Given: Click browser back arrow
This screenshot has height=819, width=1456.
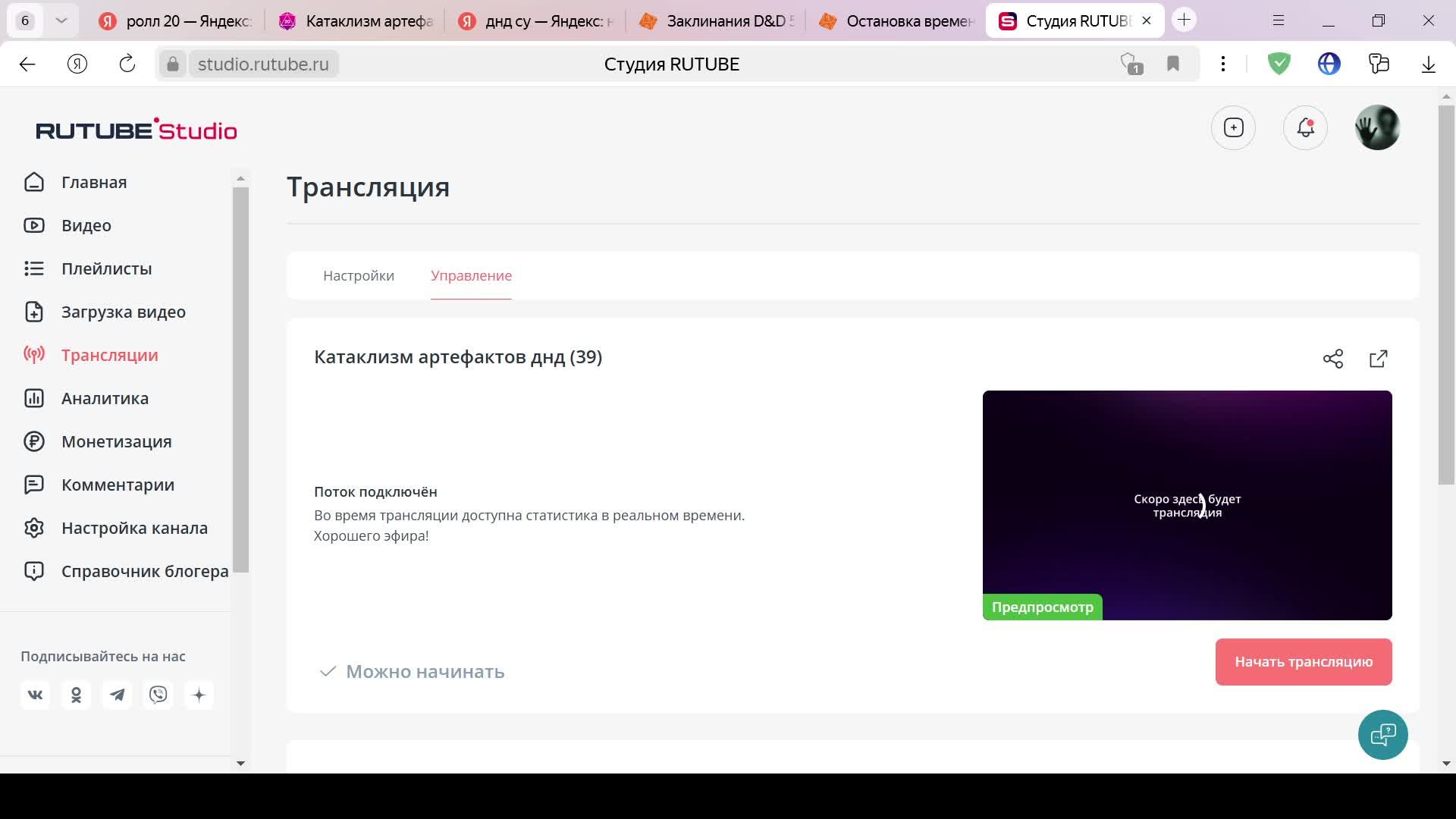Looking at the screenshot, I should [x=27, y=64].
